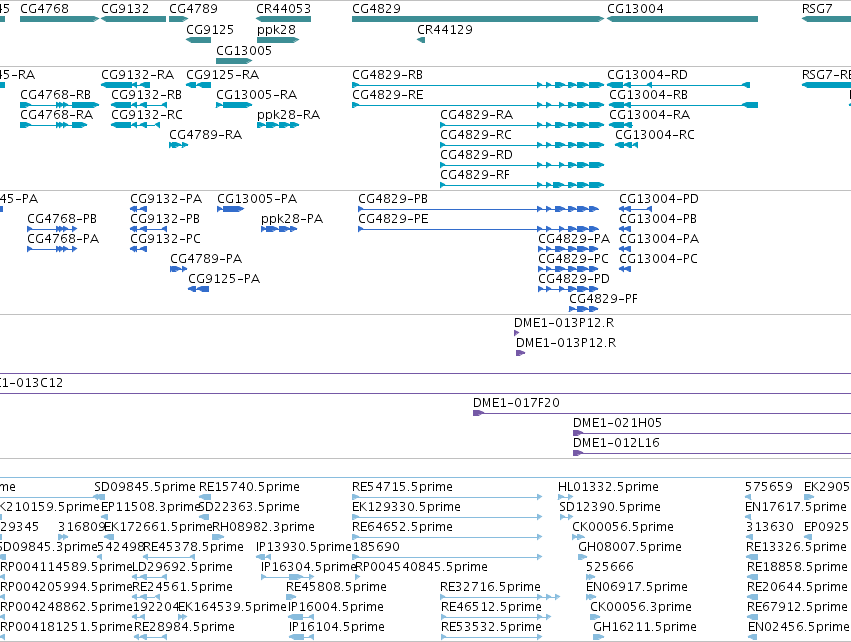Click the CG13004 gene label
851x642 pixels.
tap(635, 9)
